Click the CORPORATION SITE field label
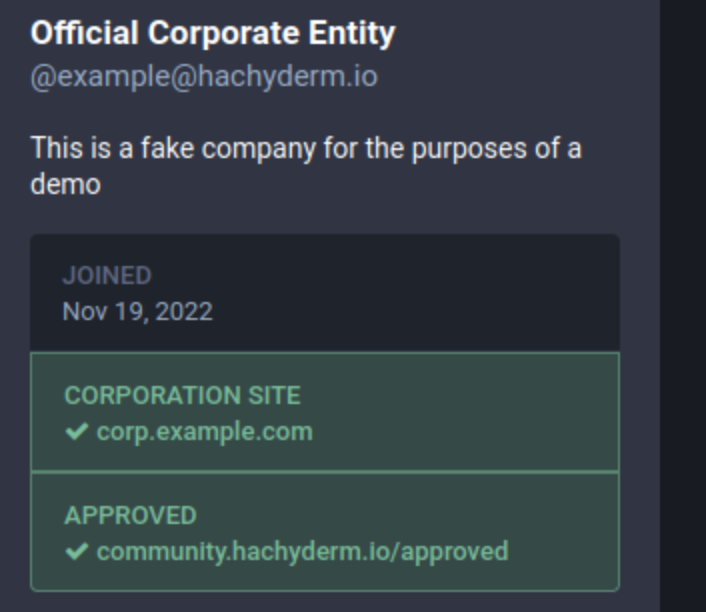706x612 pixels. point(182,395)
